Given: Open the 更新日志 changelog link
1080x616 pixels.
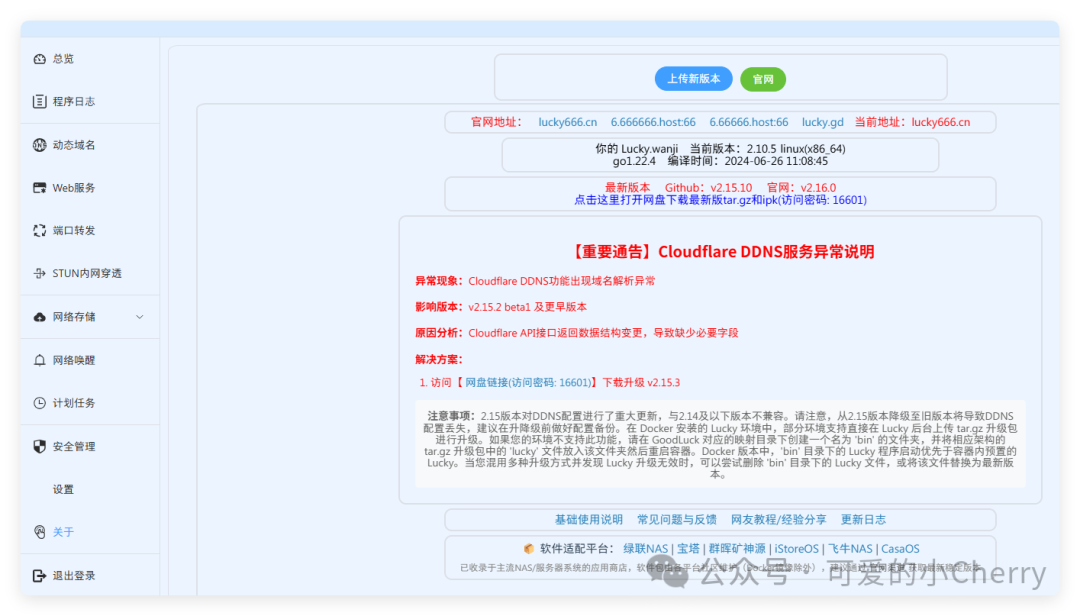Looking at the screenshot, I should coord(866,519).
